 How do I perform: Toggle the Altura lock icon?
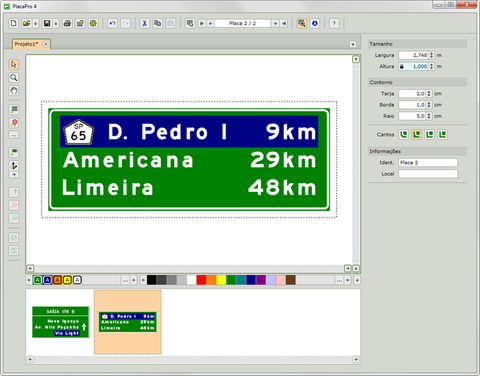[402, 66]
